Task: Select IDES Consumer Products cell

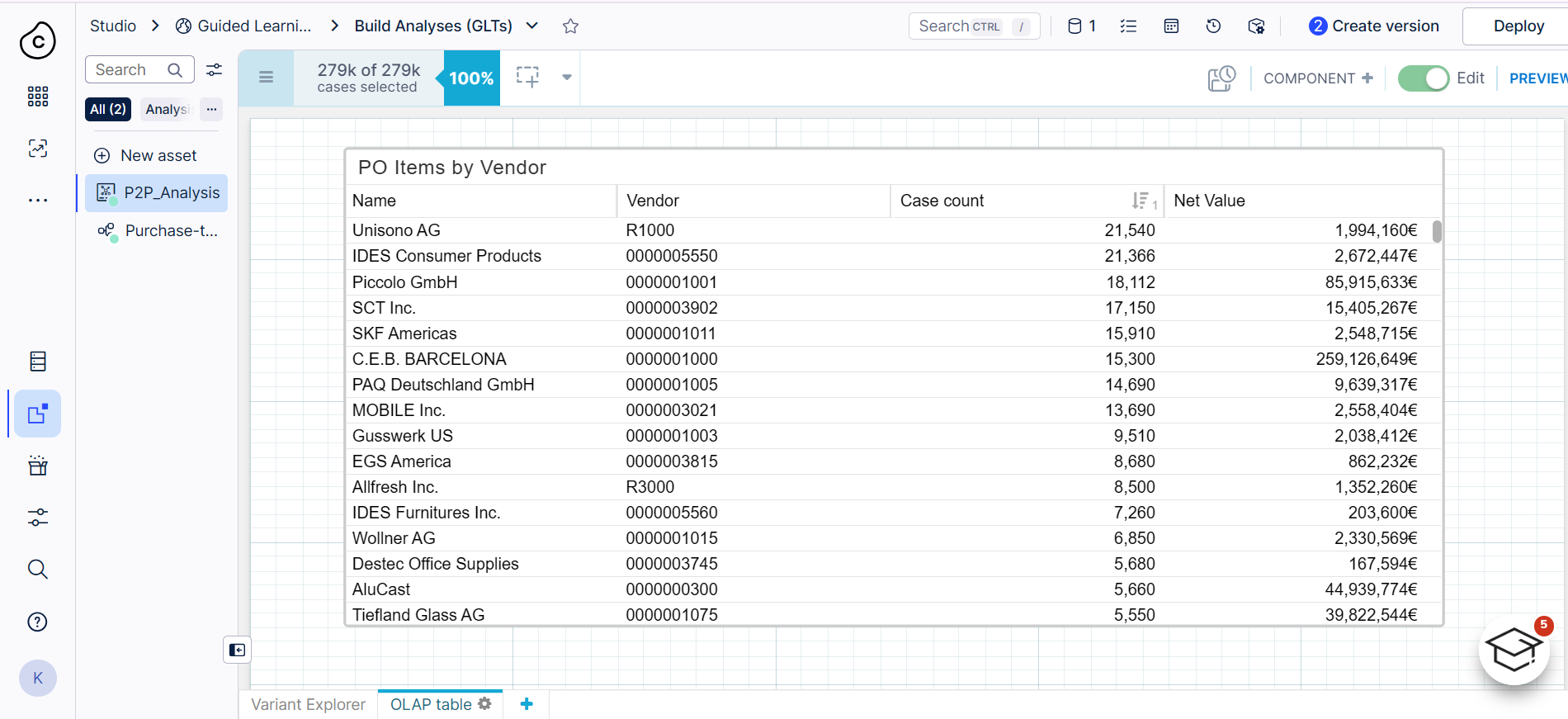Action: [446, 256]
